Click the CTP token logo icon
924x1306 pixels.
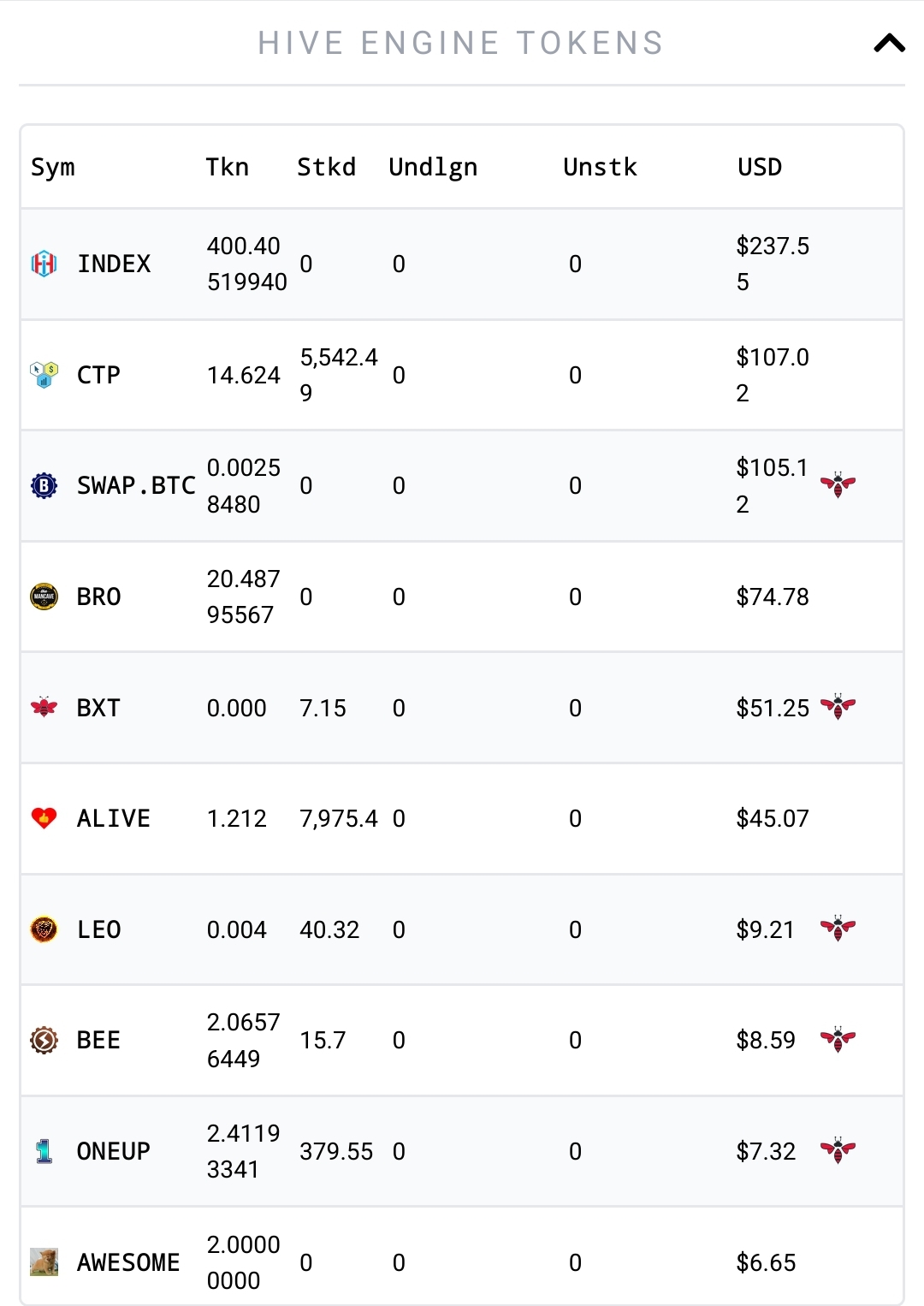coord(44,375)
